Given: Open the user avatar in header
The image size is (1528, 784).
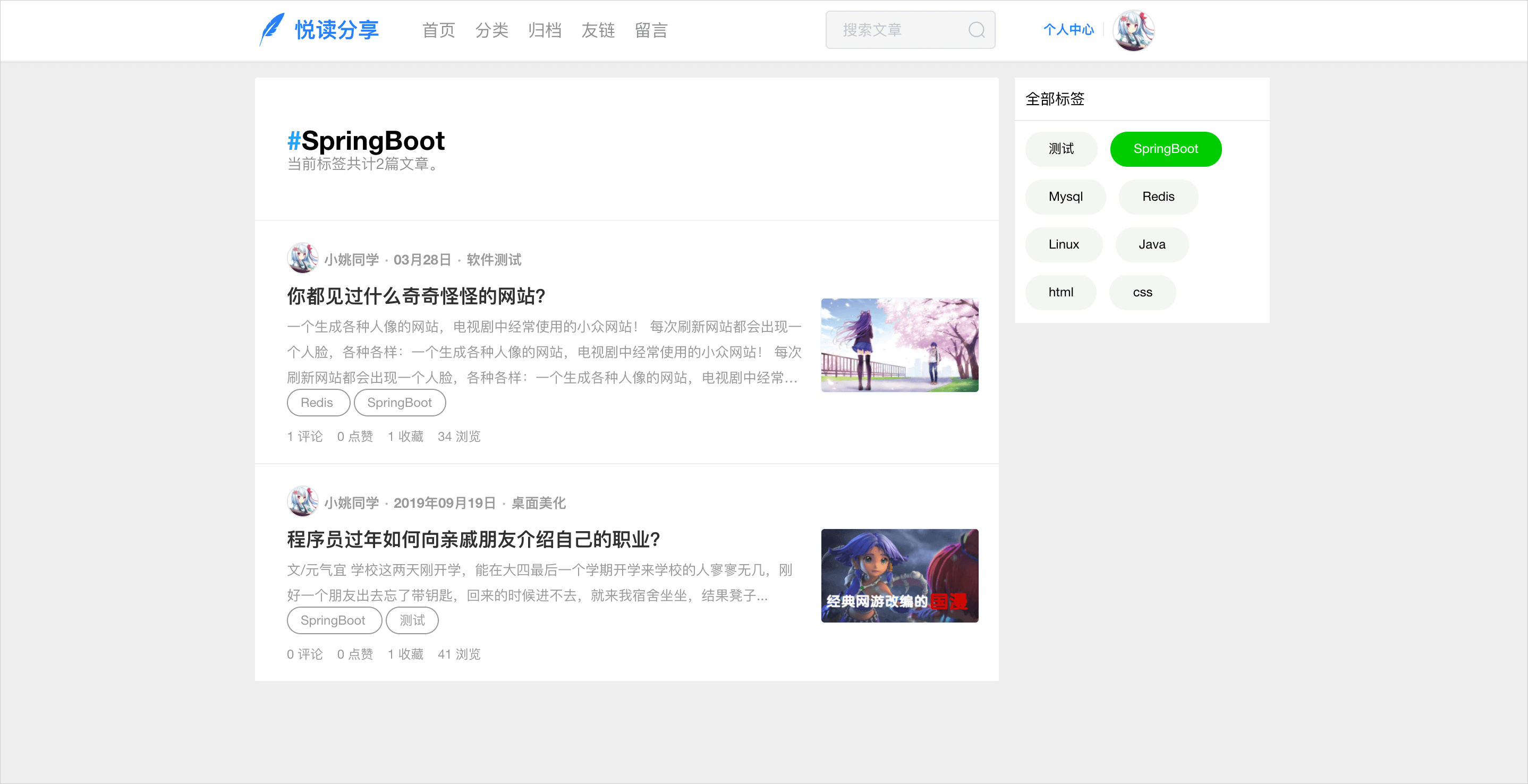Looking at the screenshot, I should [1133, 30].
